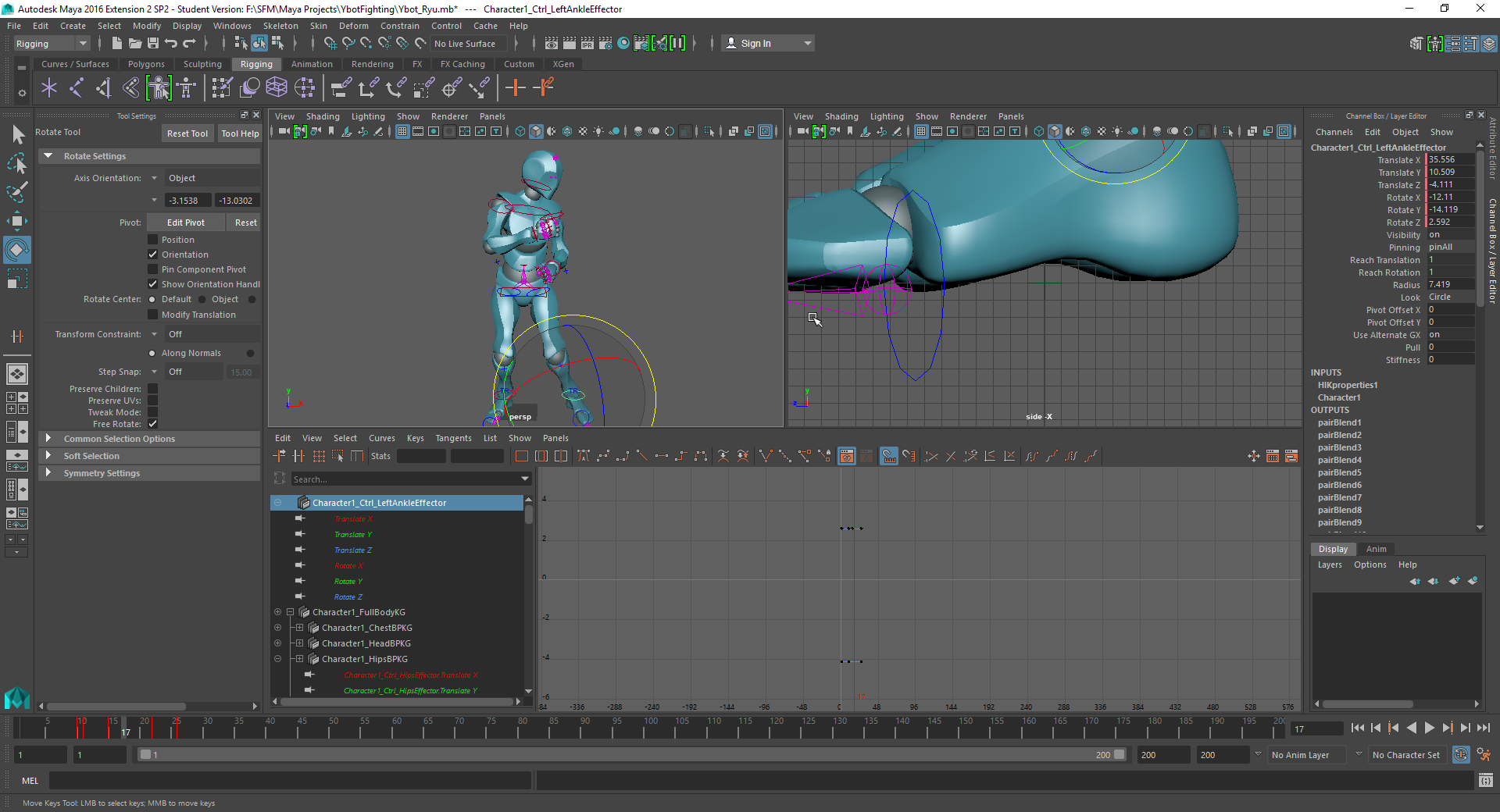This screenshot has height=812, width=1500.
Task: Toggle the Free Rotate checkbox
Action: coord(153,424)
